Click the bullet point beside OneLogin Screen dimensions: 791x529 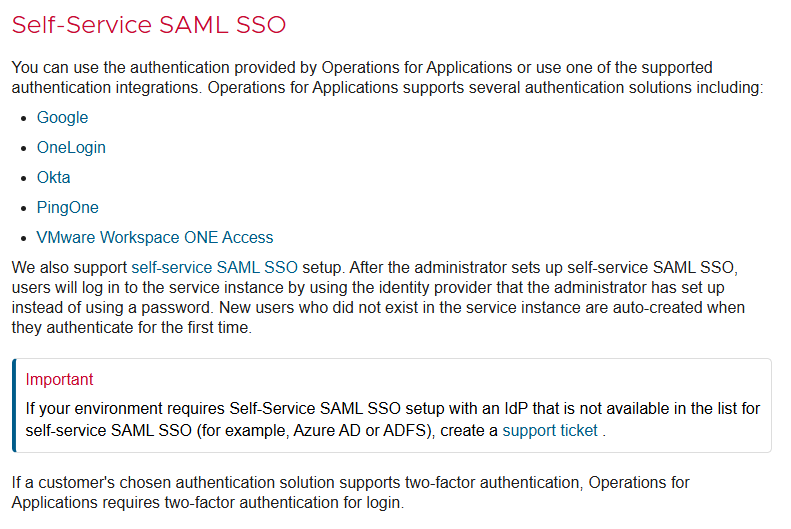pyautogui.click(x=25, y=148)
